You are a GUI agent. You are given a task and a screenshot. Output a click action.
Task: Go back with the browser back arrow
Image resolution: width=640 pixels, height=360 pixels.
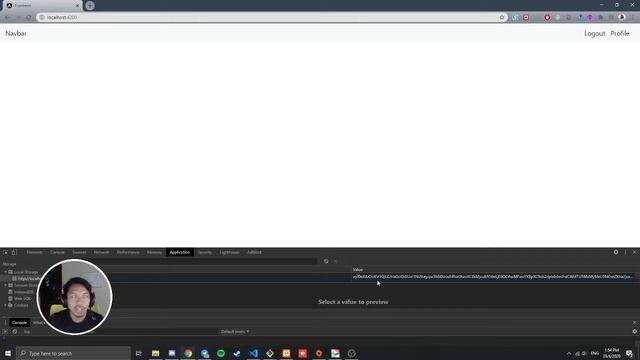tap(7, 17)
